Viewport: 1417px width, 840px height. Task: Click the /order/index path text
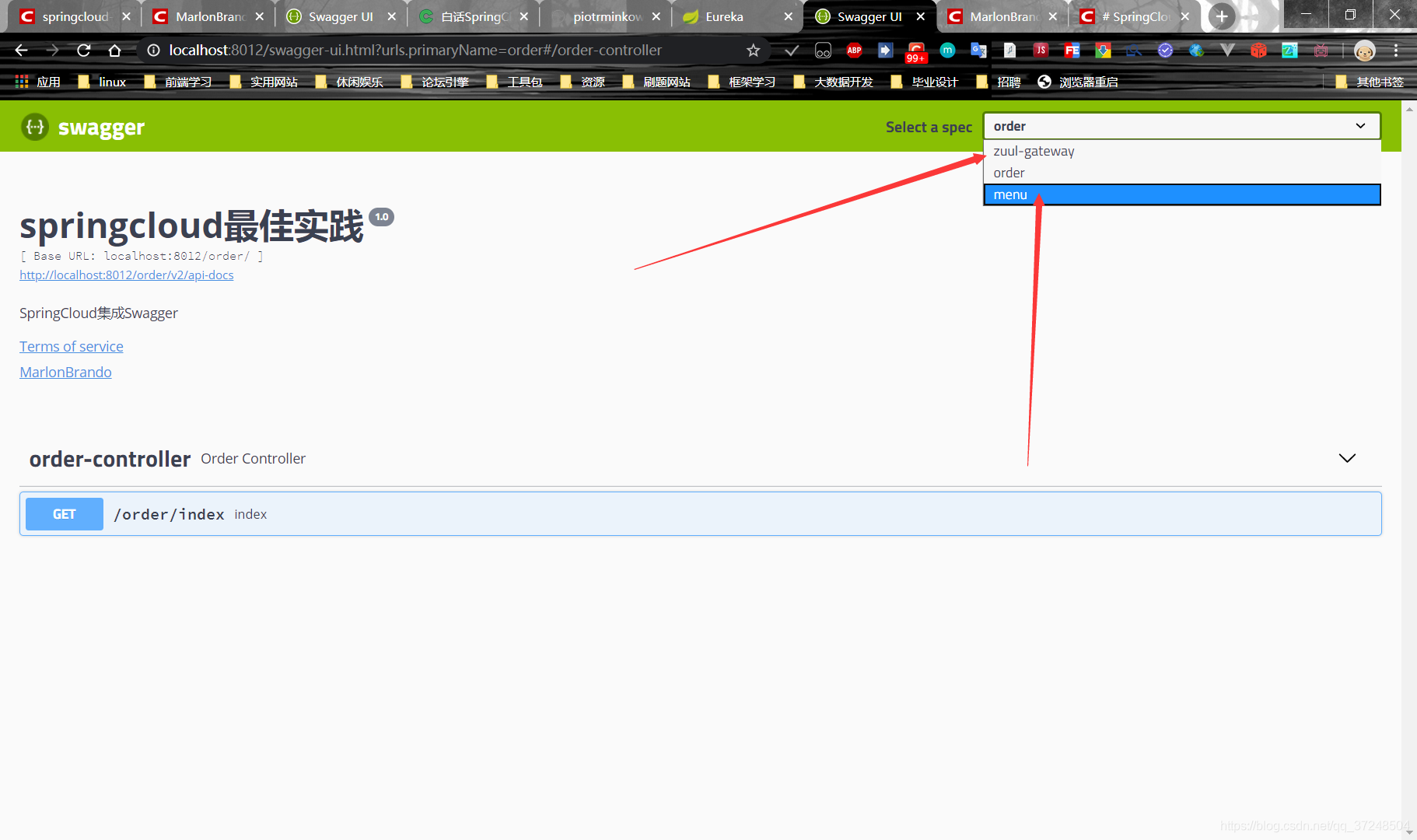click(169, 514)
